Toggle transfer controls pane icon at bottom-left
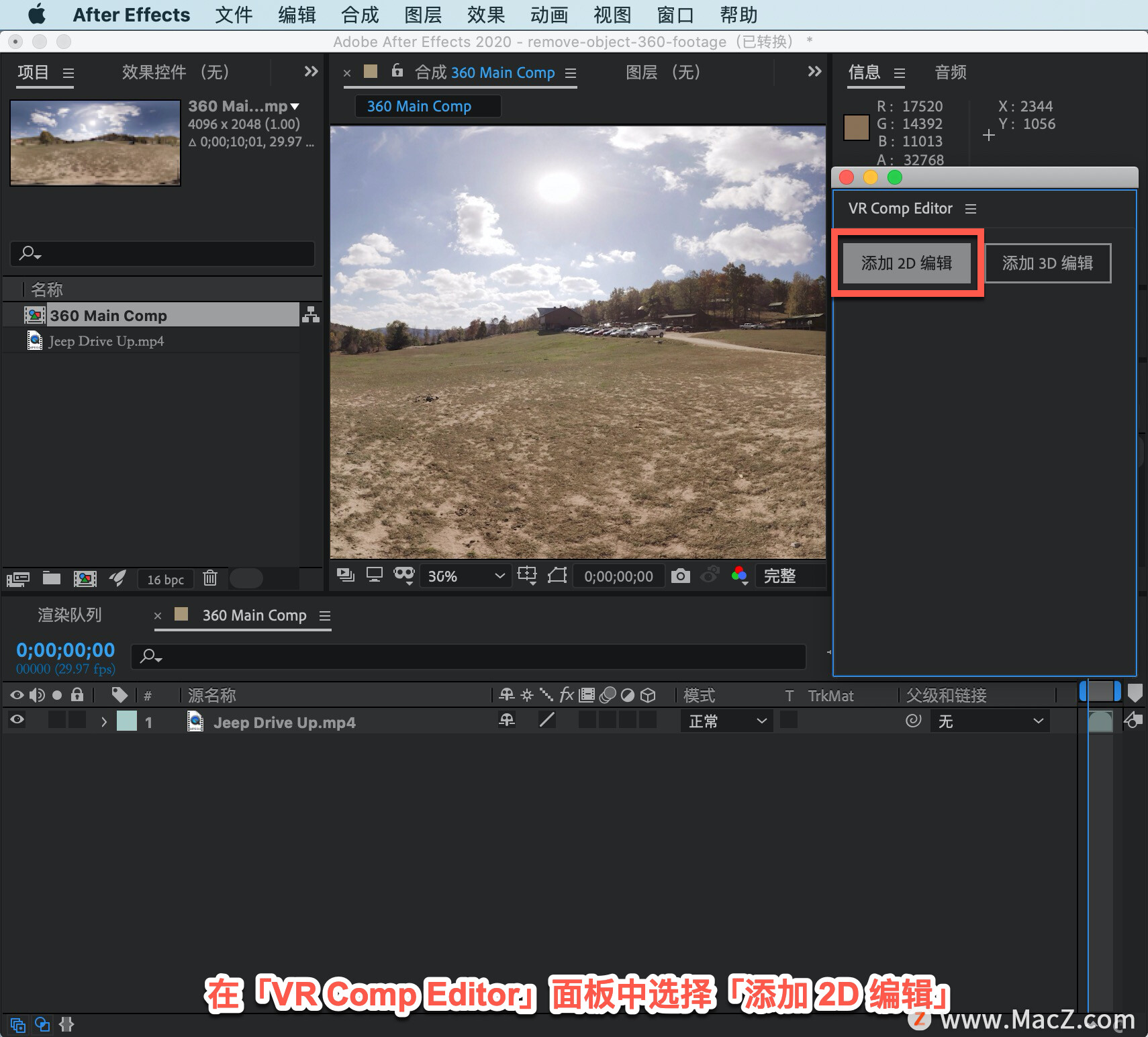1148x1037 pixels. tap(42, 1024)
